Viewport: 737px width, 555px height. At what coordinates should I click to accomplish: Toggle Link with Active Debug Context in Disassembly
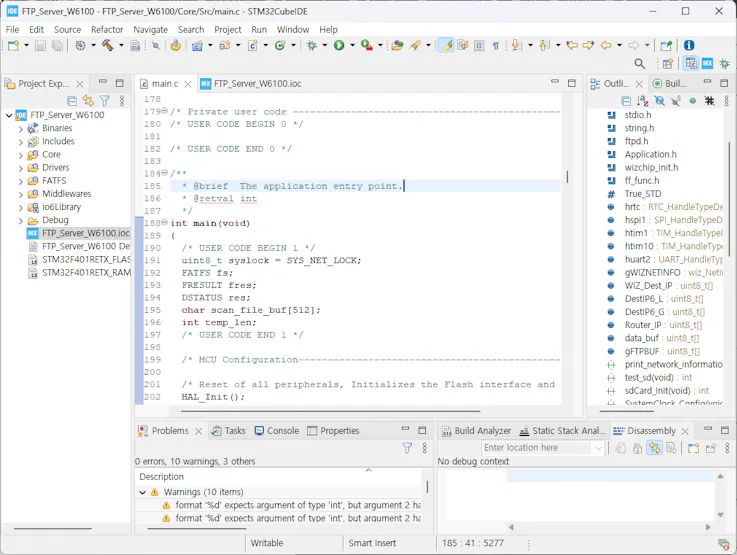coord(654,448)
